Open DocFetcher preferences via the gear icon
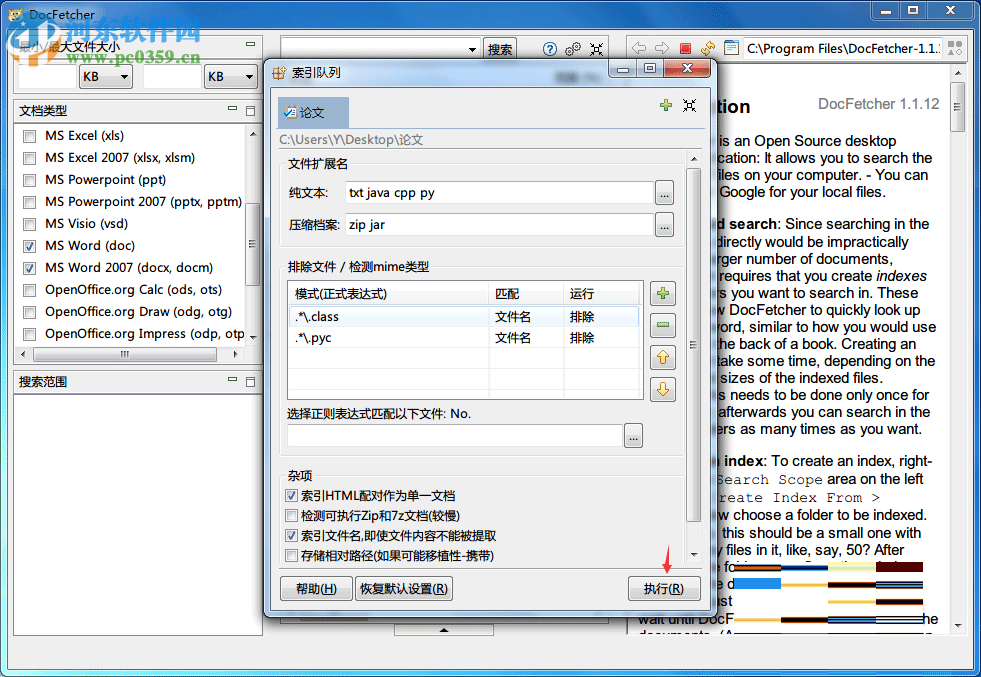981x677 pixels. pos(572,47)
